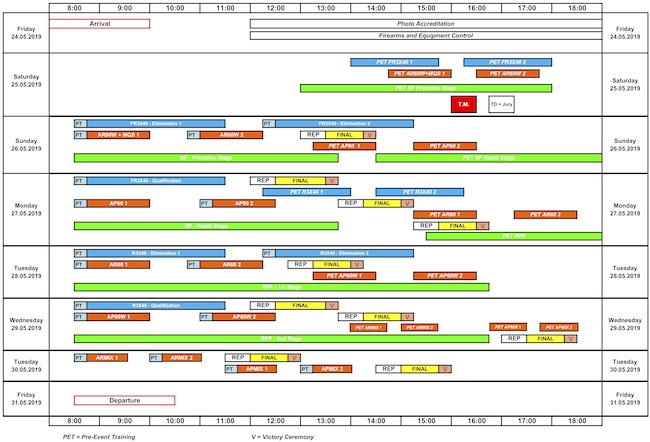The width and height of the screenshot is (650, 442).
Task: Click the TD + Jury box
Action: pyautogui.click(x=500, y=104)
